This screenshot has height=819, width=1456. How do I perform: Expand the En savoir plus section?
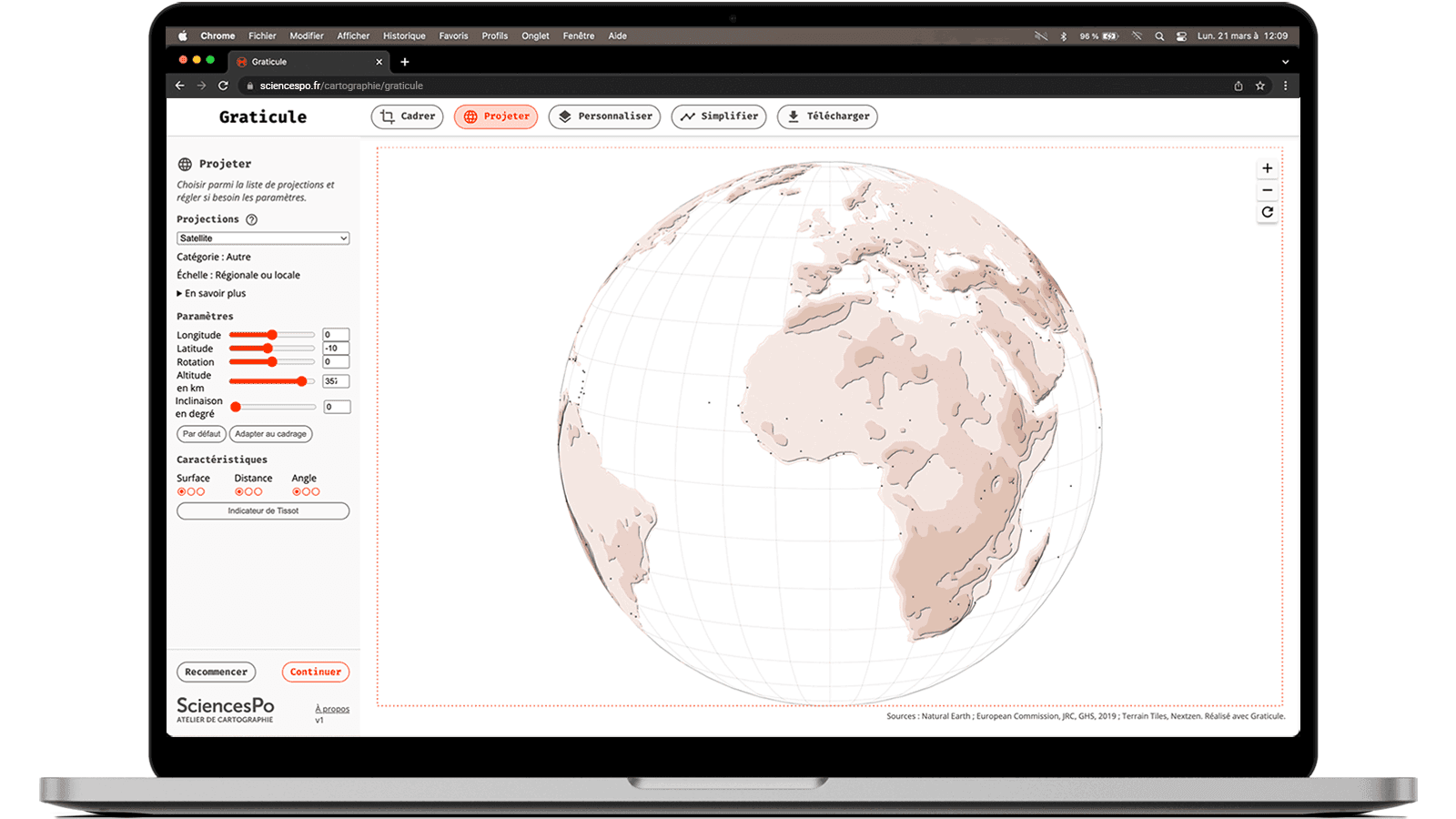211,293
